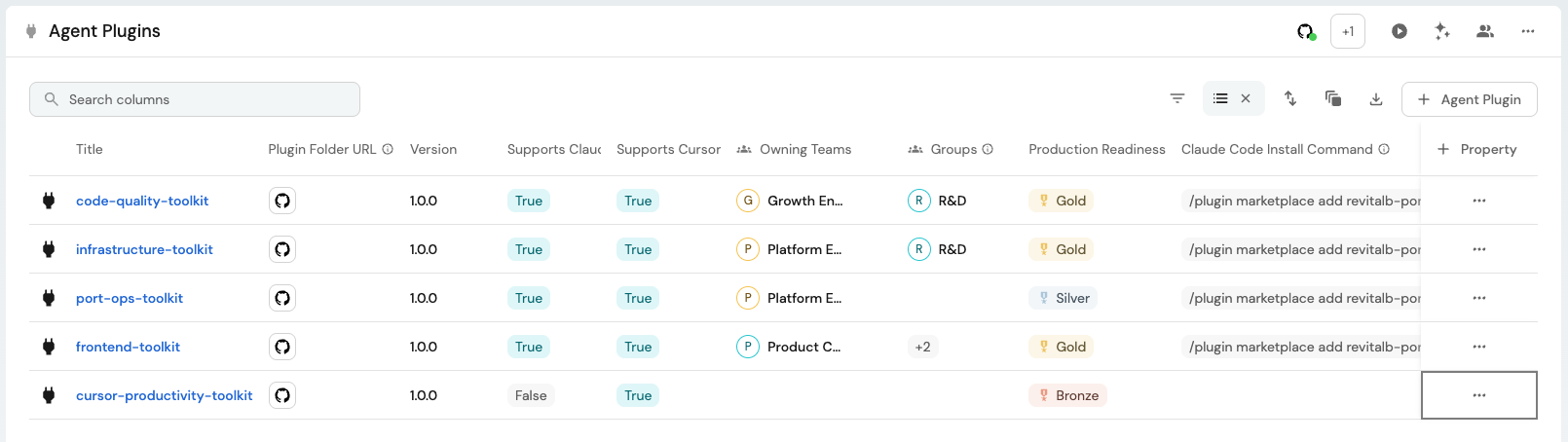The width and height of the screenshot is (1568, 442).
Task: Click the Search columns field
Action: pyautogui.click(x=195, y=99)
